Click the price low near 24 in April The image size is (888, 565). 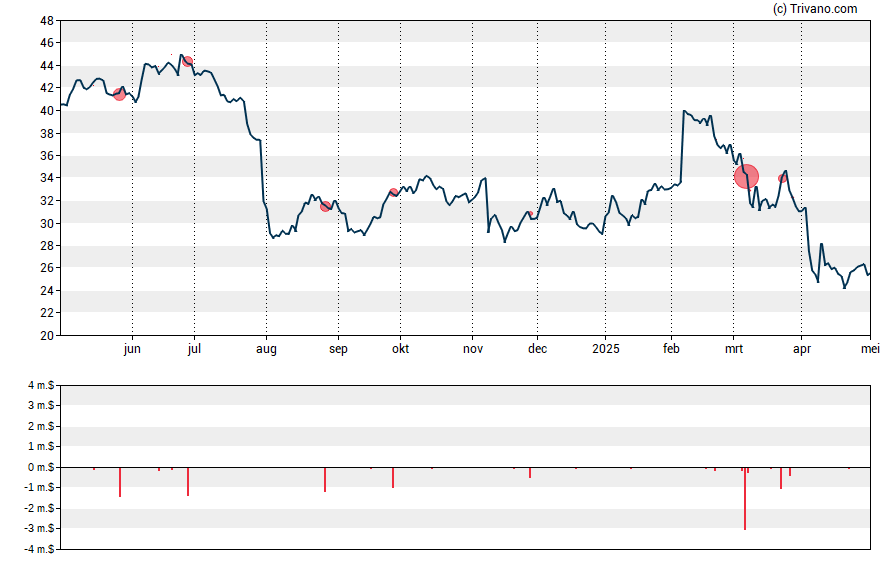click(844, 288)
